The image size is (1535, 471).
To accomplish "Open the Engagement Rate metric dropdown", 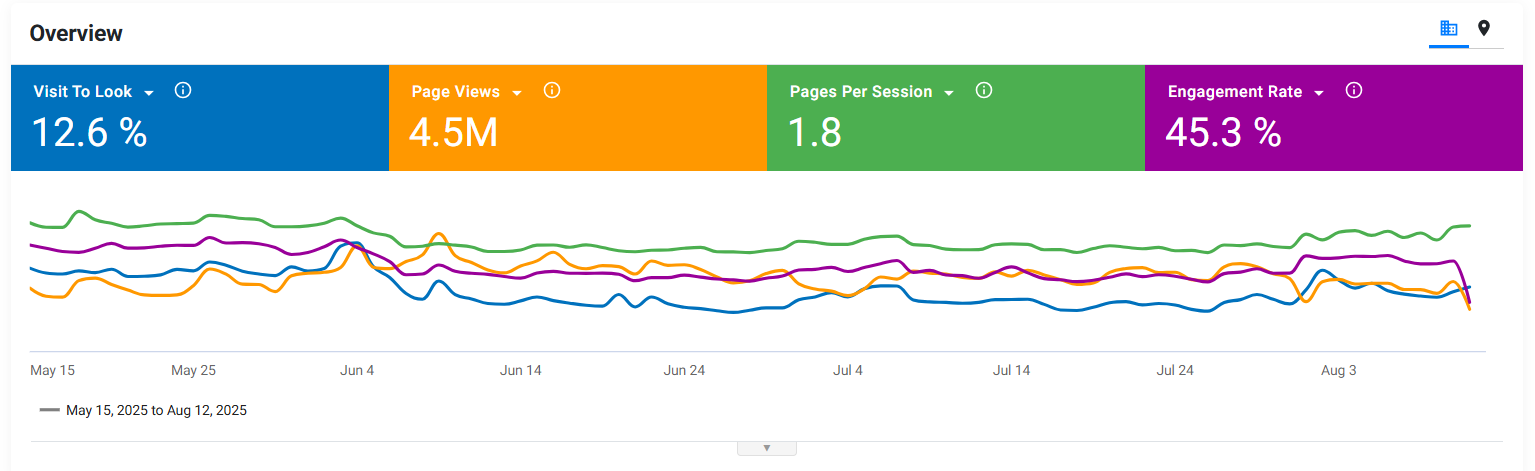I will tap(1319, 93).
